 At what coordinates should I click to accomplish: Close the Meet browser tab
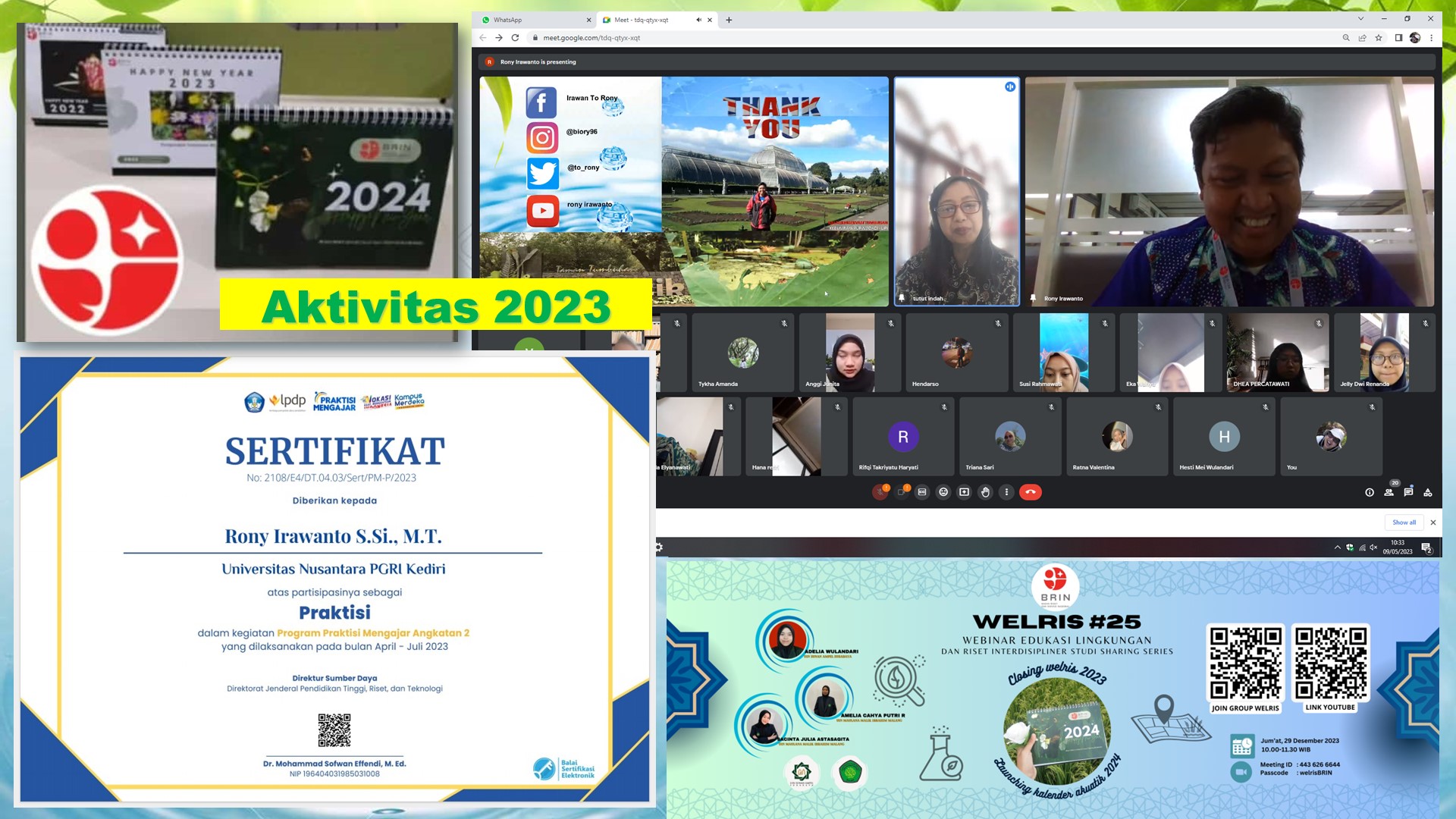[x=710, y=20]
